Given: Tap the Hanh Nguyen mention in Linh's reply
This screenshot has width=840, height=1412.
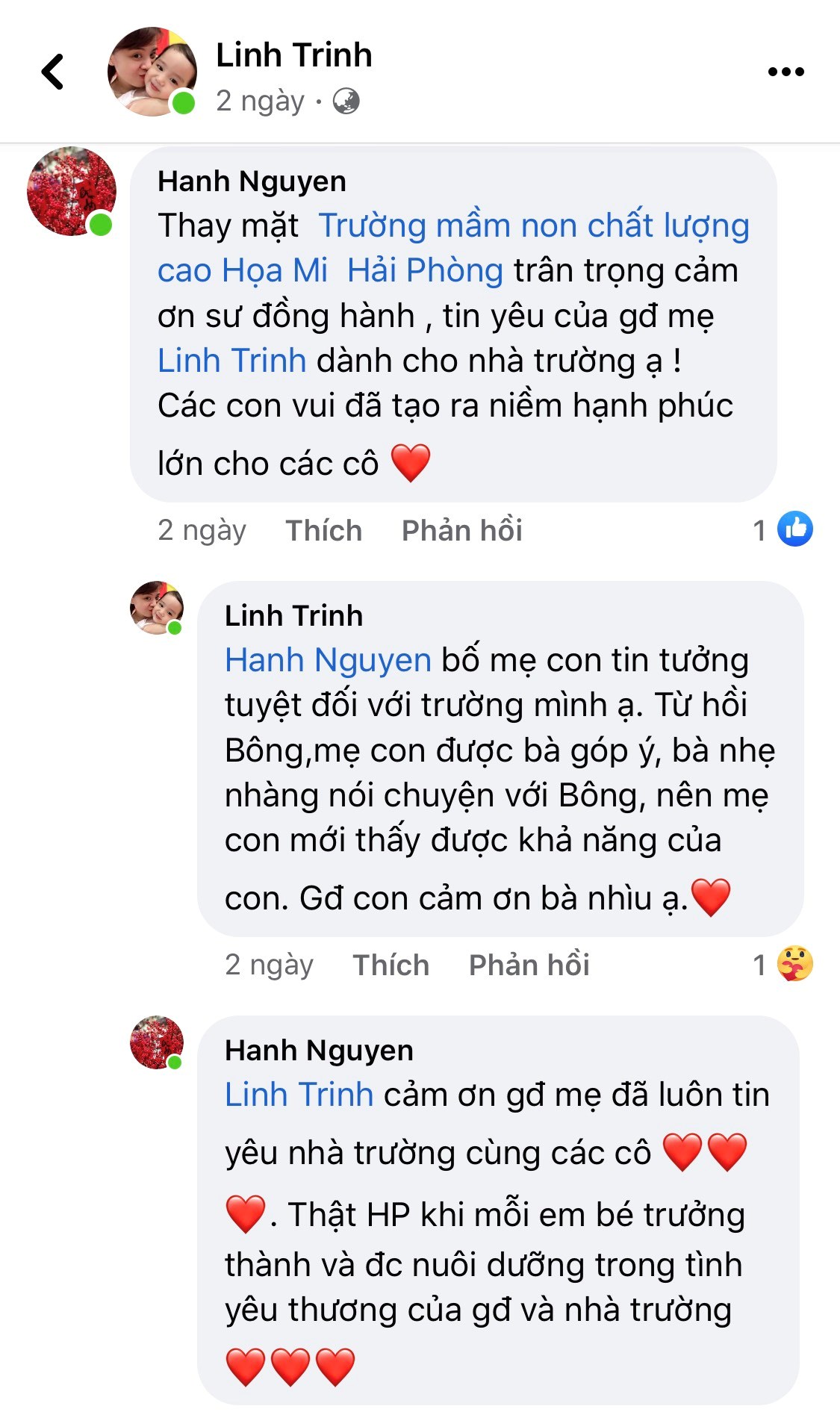Looking at the screenshot, I should 328,660.
